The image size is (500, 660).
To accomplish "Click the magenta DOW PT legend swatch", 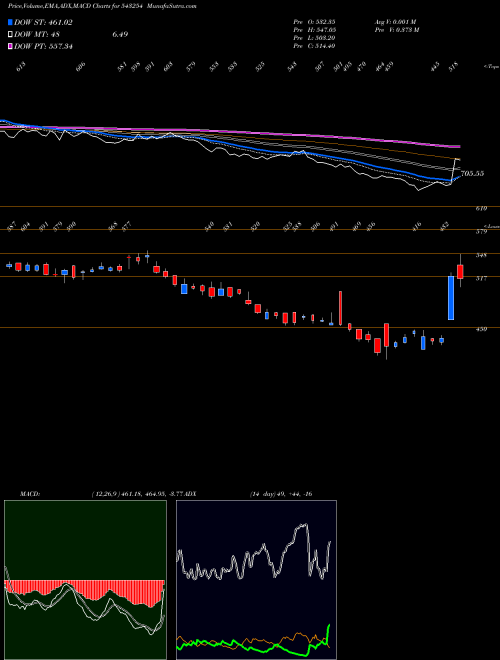I will 10,46.
